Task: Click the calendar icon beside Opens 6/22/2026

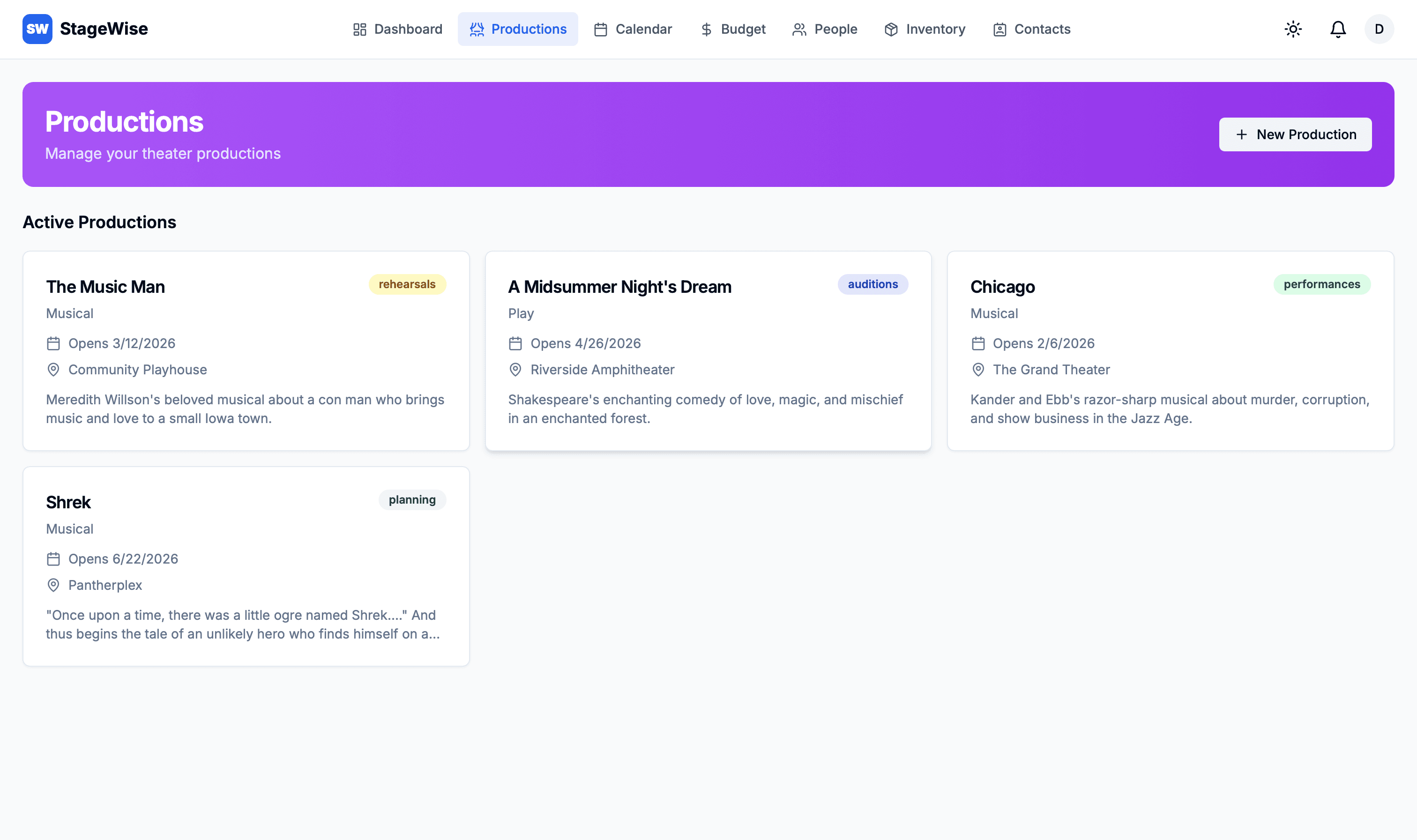Action: click(53, 559)
